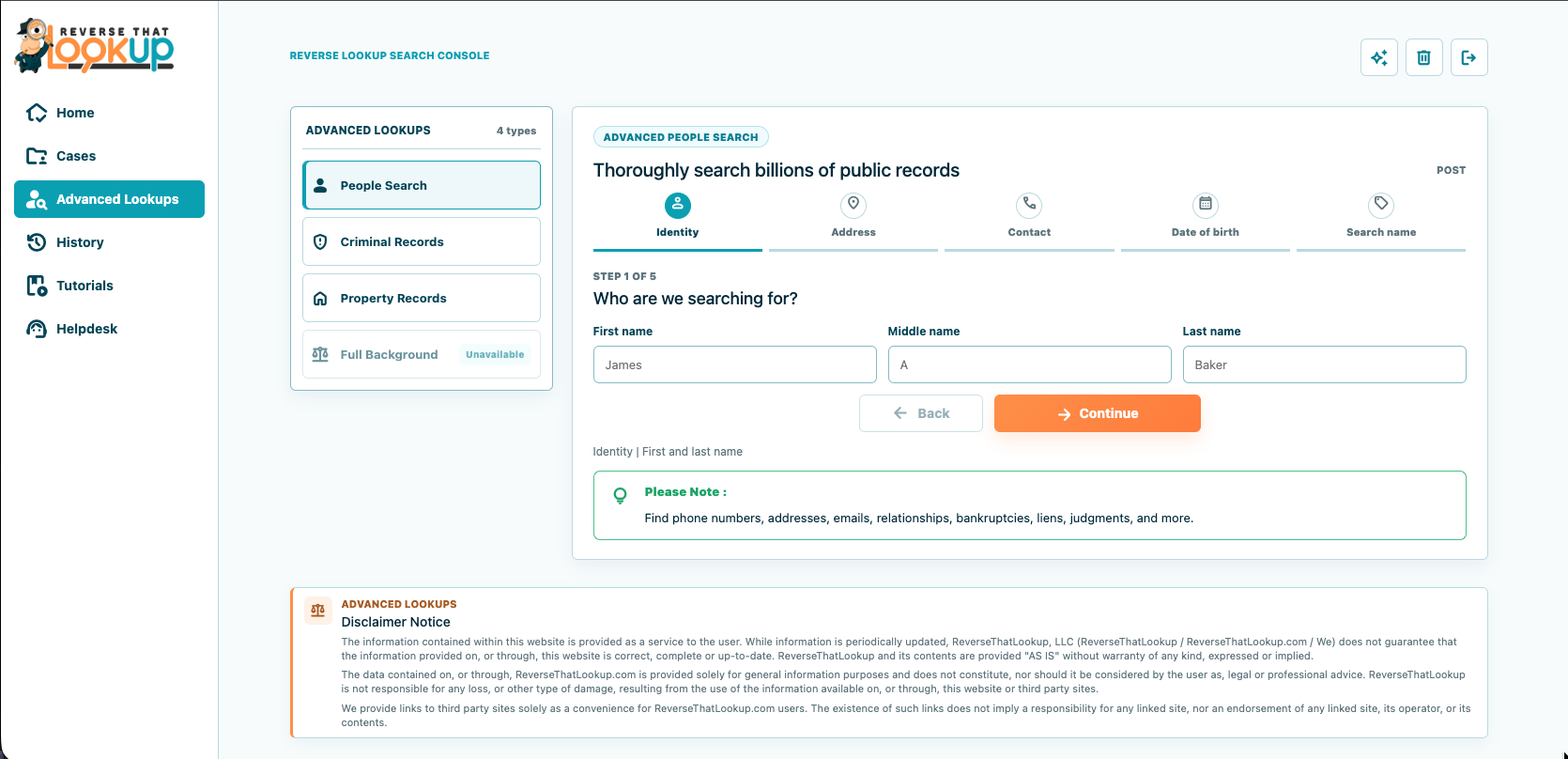1568x759 pixels.
Task: Click the Home house icon in sidebar
Action: click(37, 113)
